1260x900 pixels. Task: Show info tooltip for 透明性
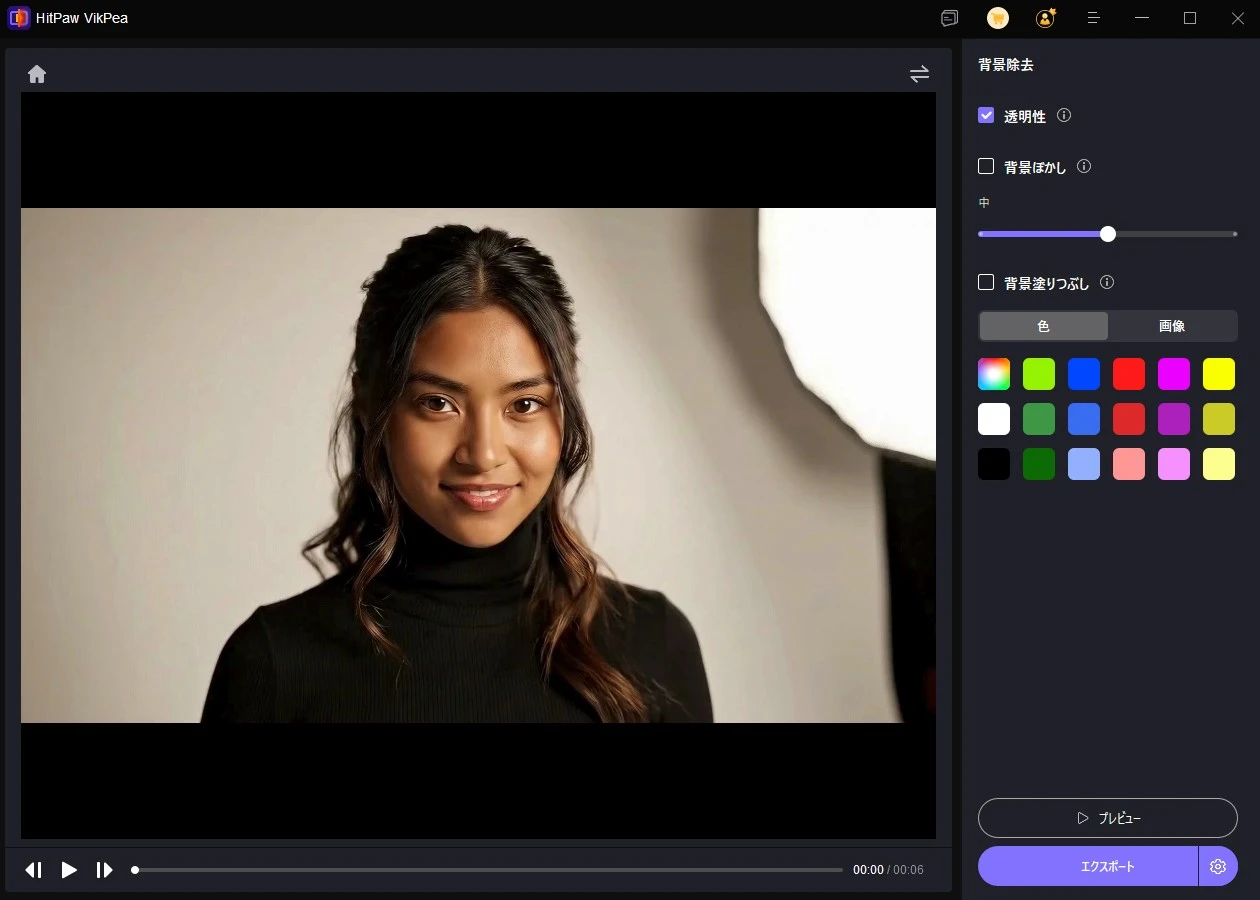pyautogui.click(x=1064, y=115)
